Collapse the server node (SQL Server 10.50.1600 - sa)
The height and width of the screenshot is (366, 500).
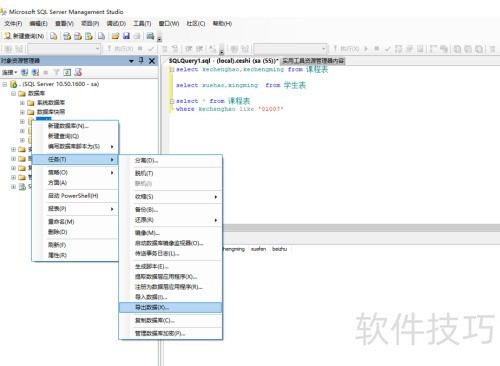click(5, 84)
